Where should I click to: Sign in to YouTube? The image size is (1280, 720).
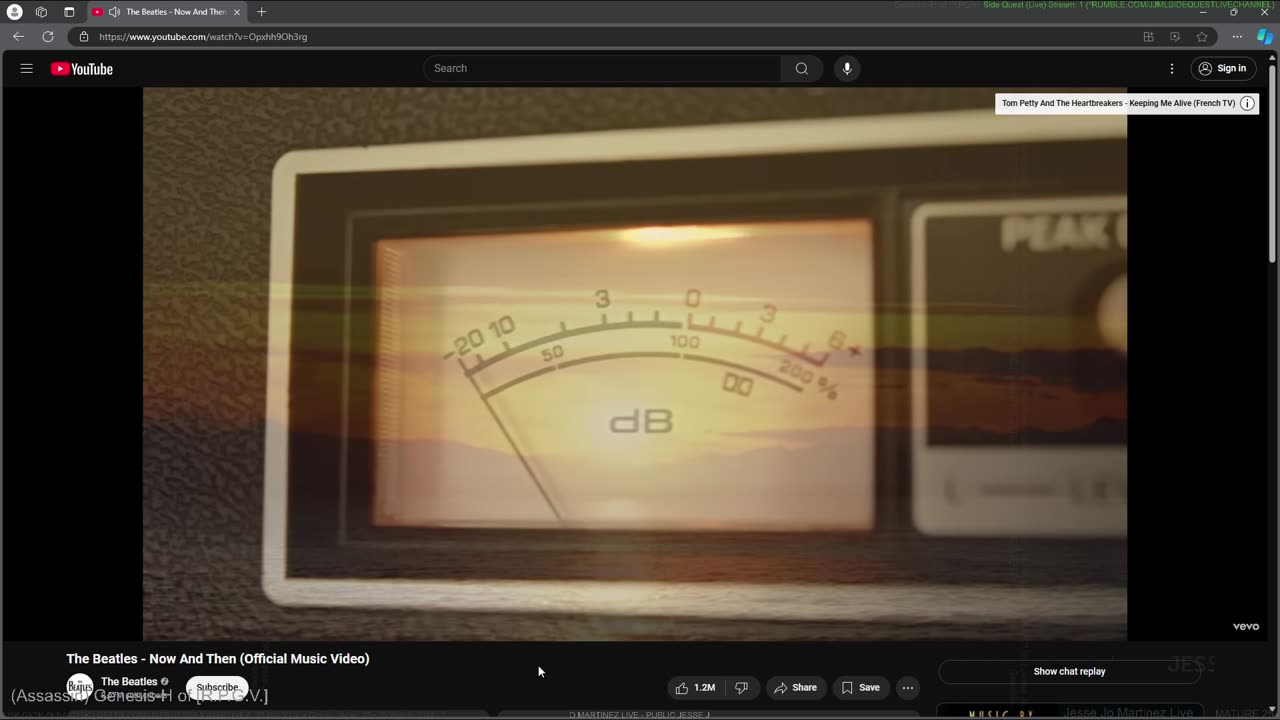(1223, 68)
